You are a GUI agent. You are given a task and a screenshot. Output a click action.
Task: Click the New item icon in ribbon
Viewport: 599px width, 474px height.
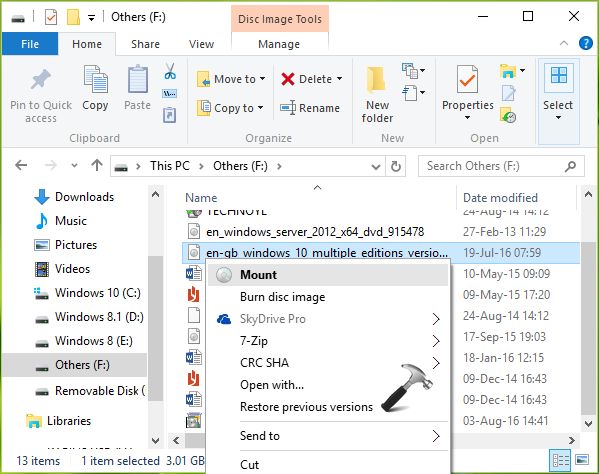[410, 70]
